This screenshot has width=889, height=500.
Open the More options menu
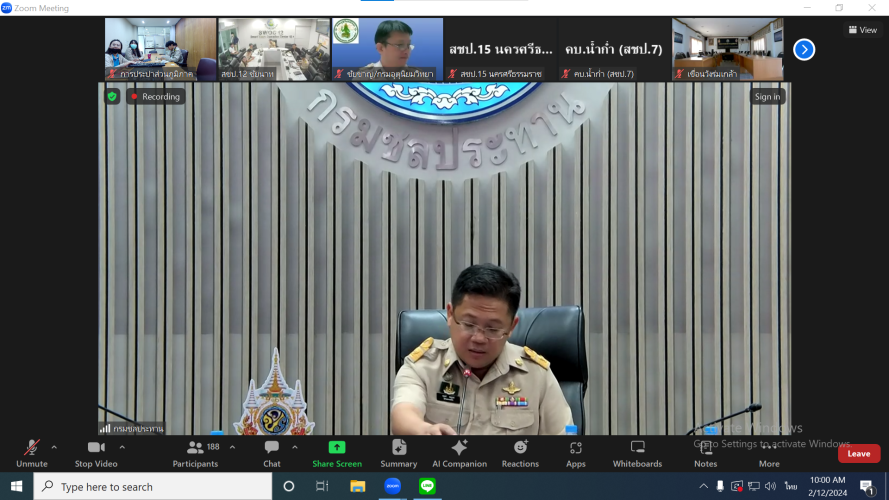768,453
